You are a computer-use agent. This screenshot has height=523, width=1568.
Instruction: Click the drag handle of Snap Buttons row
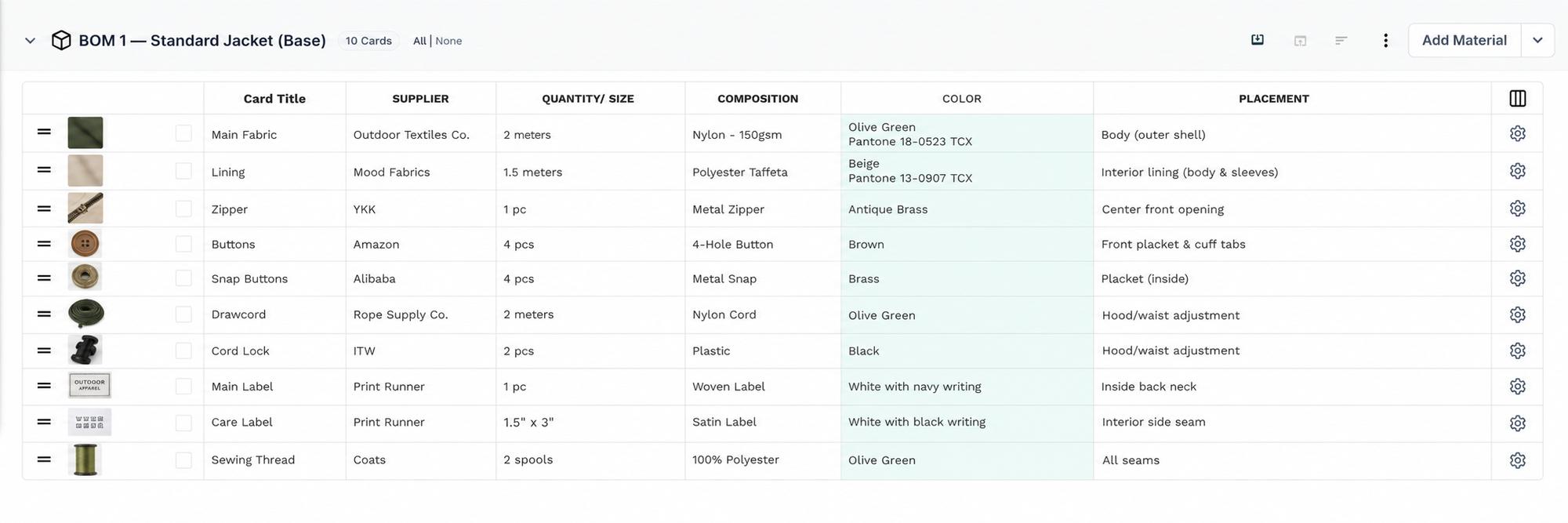[44, 278]
